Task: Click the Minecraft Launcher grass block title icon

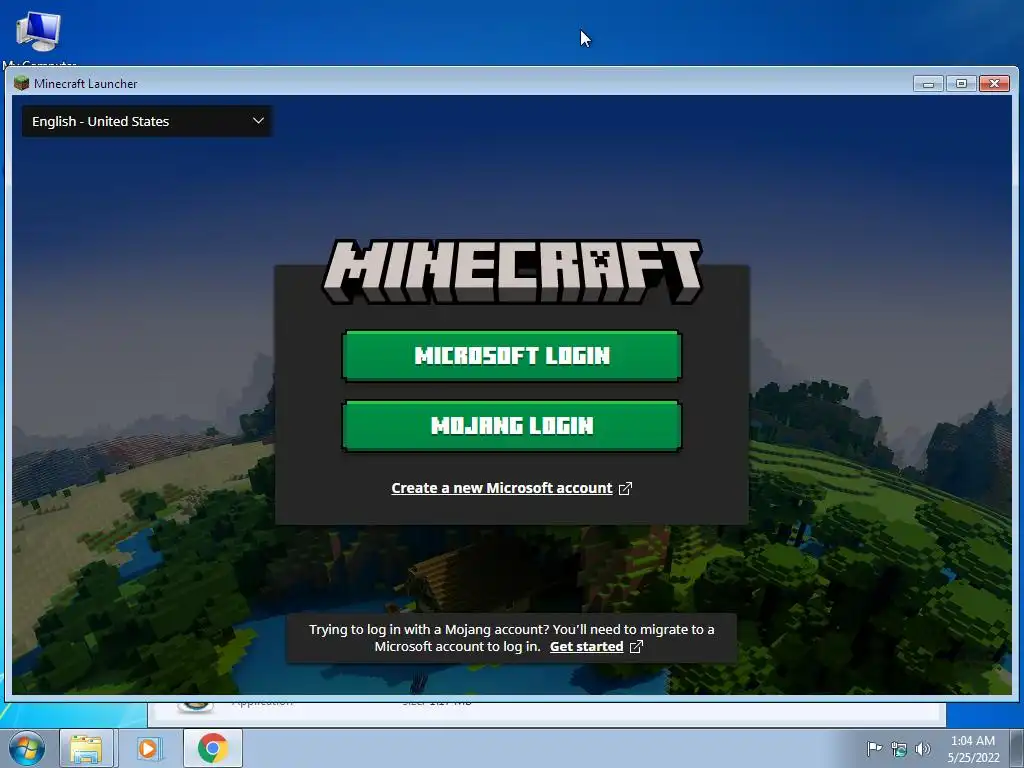Action: click(x=22, y=83)
